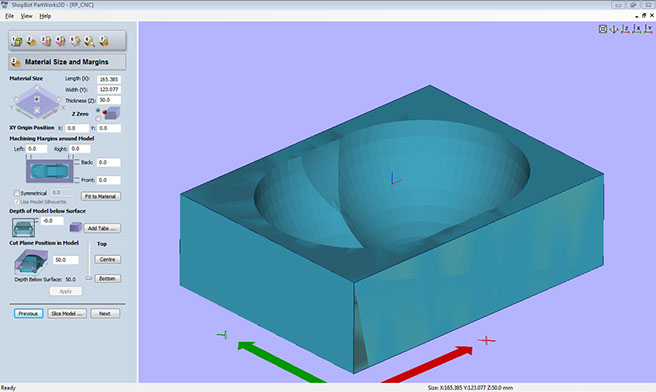Click the XY Origin X field
This screenshot has height=392, width=656.
77,128
